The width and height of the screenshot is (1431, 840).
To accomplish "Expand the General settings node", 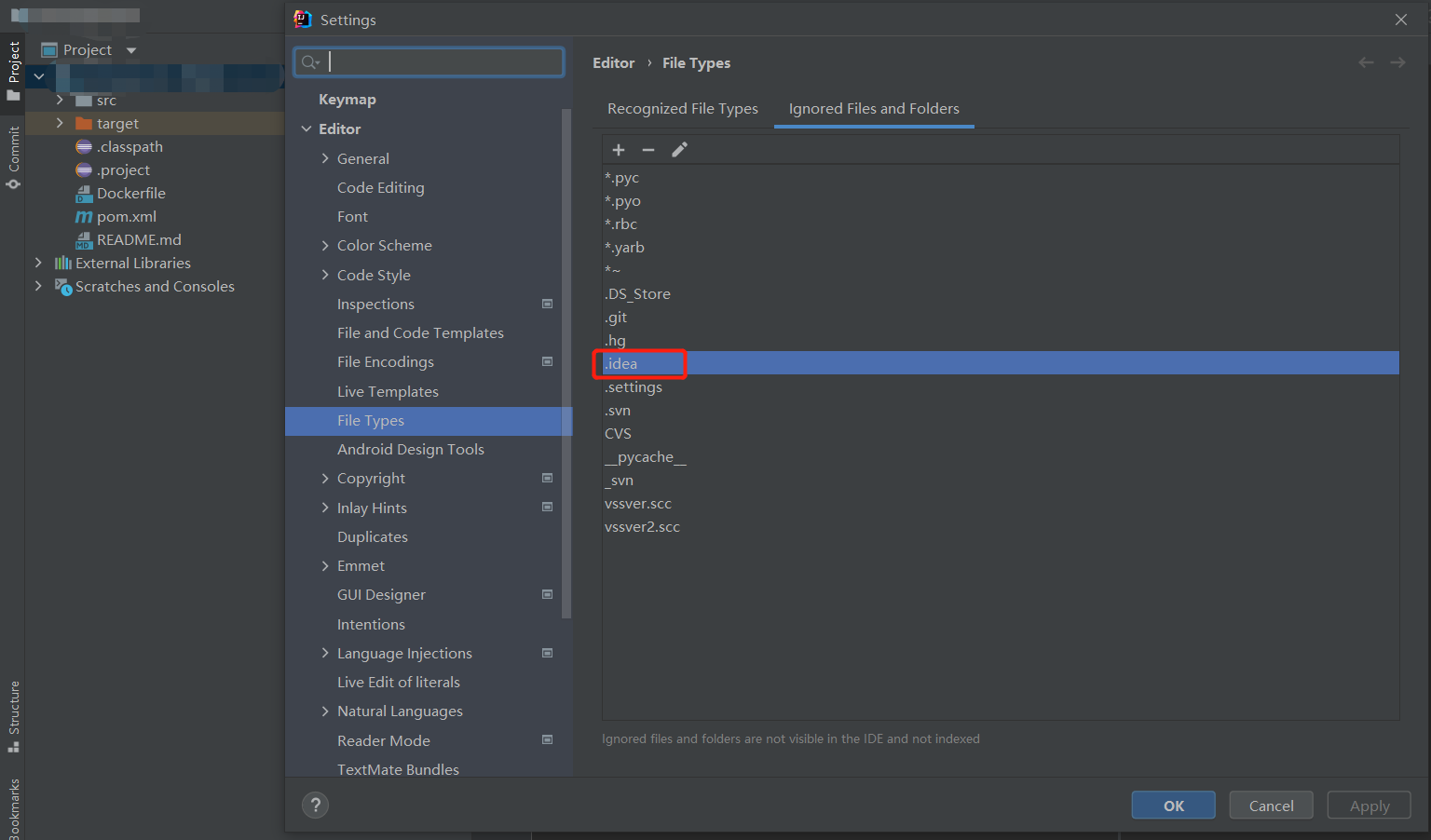I will pos(325,158).
